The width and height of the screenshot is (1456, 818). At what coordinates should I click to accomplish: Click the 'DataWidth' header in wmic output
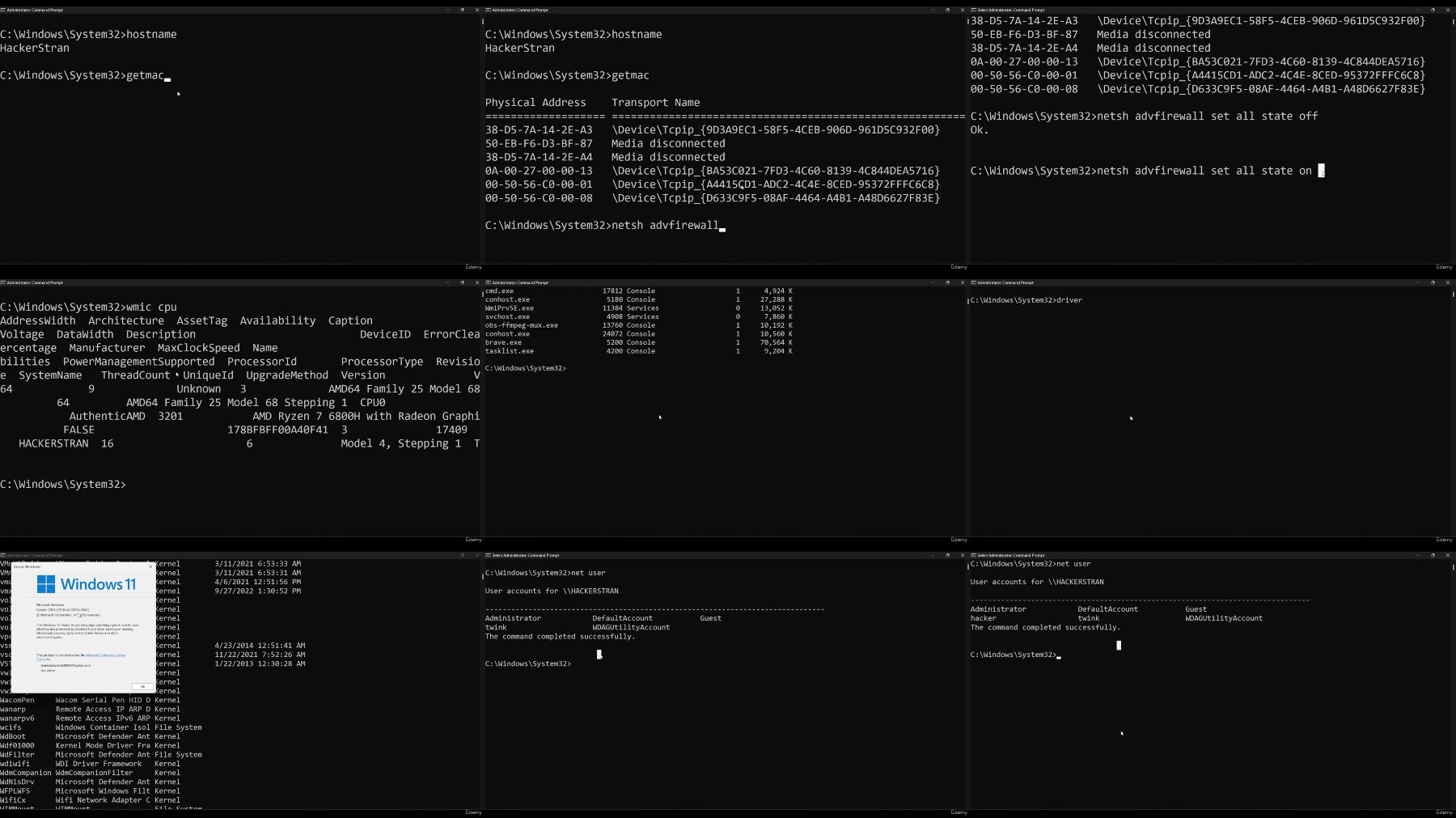click(x=85, y=334)
